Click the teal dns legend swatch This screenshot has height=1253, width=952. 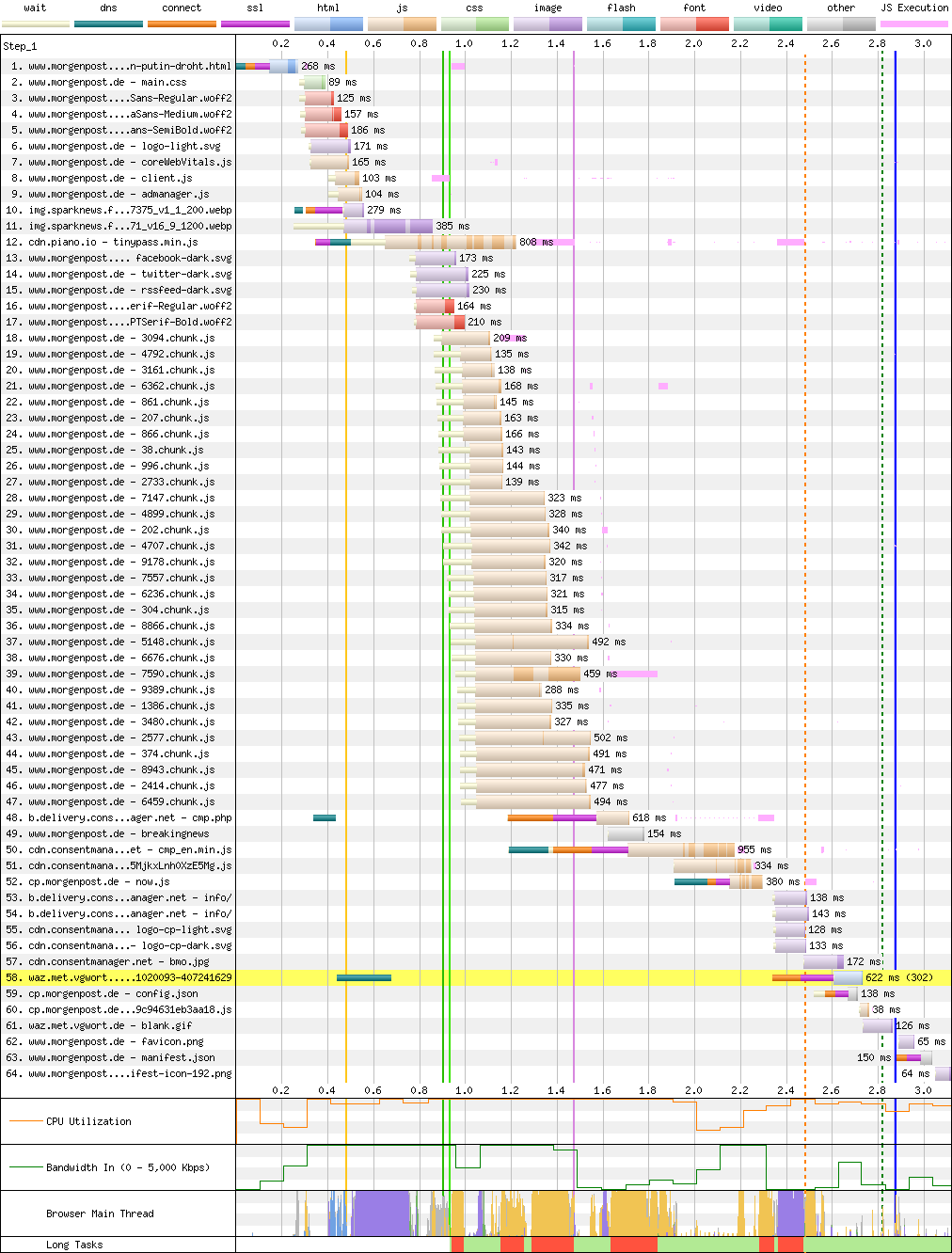coord(108,24)
